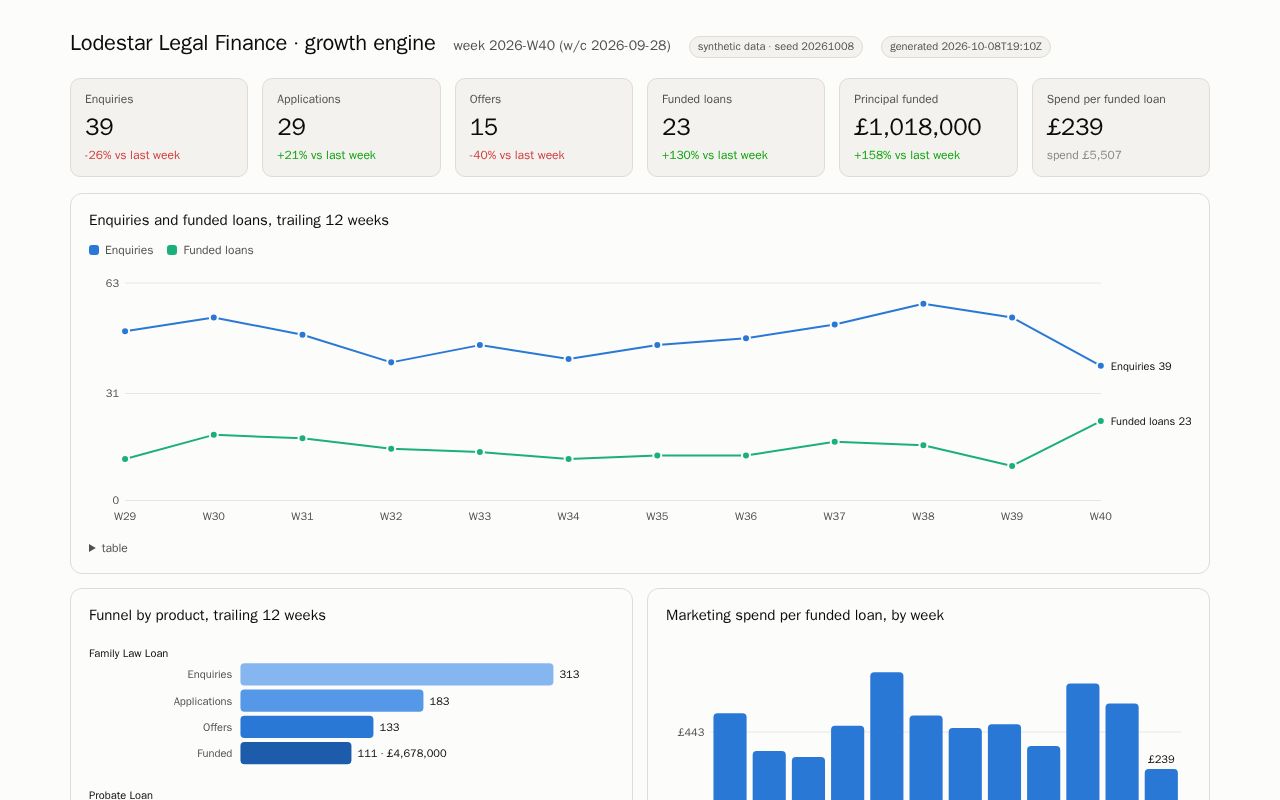Click the "Marketing spend per funded loan, by week" heading
Viewport: 1280px width, 800px height.
tap(805, 615)
